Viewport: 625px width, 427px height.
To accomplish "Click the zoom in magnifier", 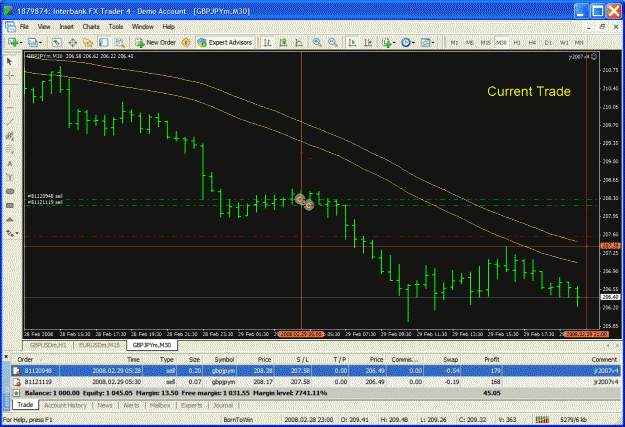I will (317, 42).
